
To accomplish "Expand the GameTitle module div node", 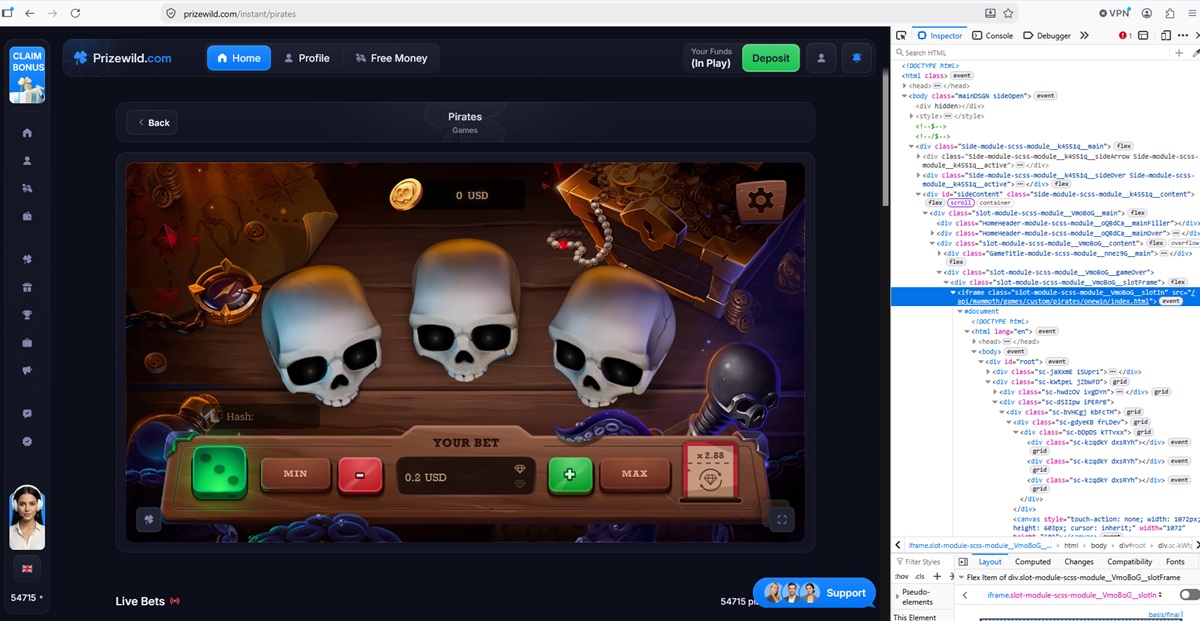I will (939, 253).
